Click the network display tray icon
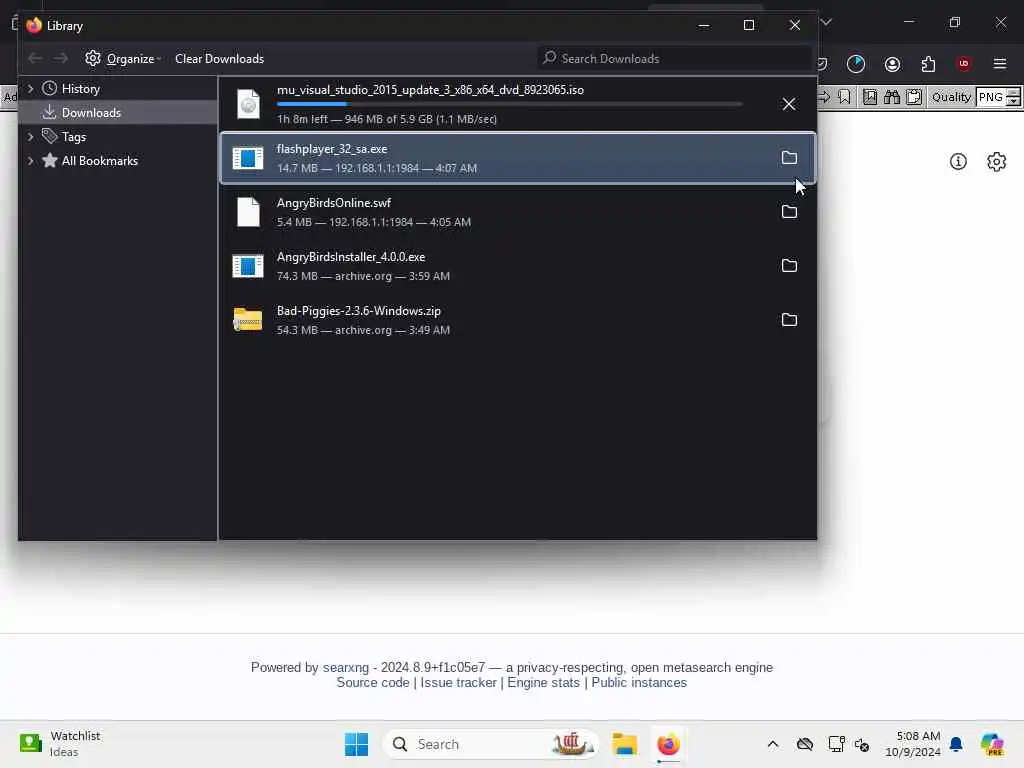This screenshot has width=1024, height=768. pyautogui.click(x=836, y=744)
